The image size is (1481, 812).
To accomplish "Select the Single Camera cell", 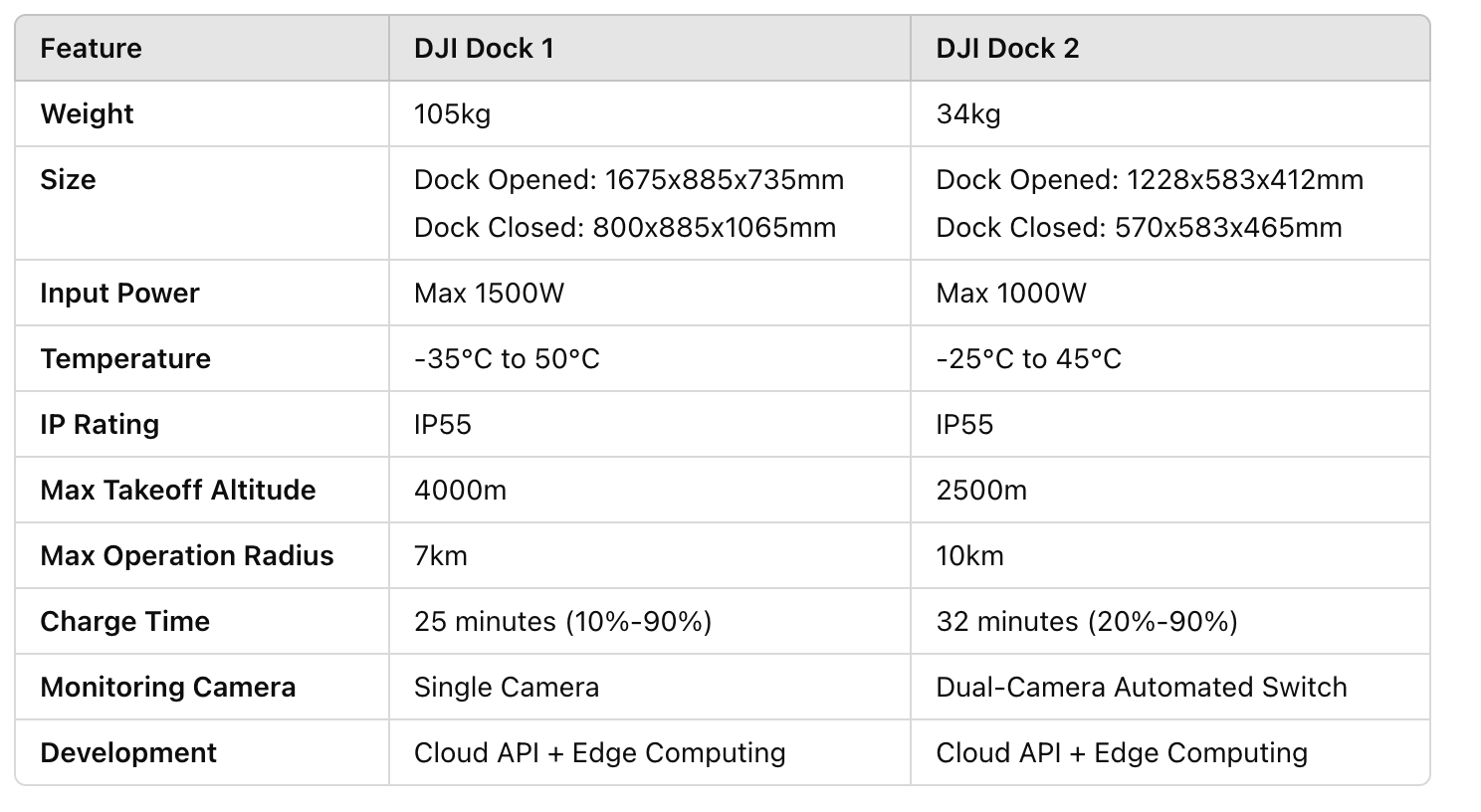I will click(x=506, y=688).
